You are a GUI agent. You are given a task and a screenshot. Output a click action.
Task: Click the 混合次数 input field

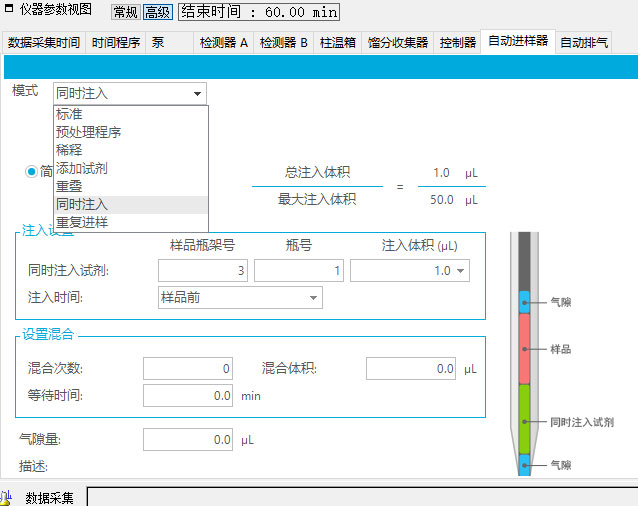(x=188, y=369)
